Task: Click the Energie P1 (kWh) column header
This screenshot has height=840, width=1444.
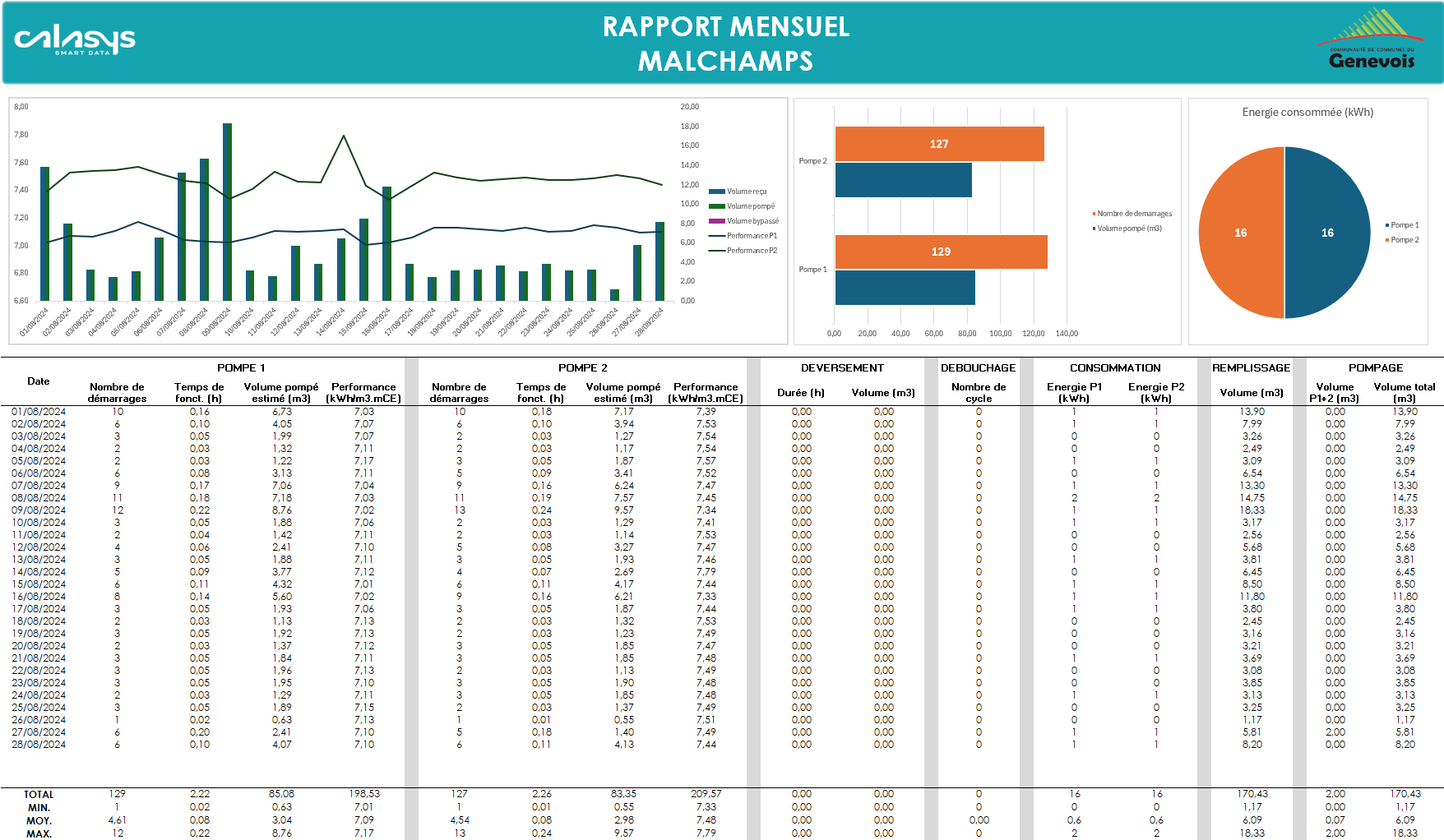Action: (1074, 392)
